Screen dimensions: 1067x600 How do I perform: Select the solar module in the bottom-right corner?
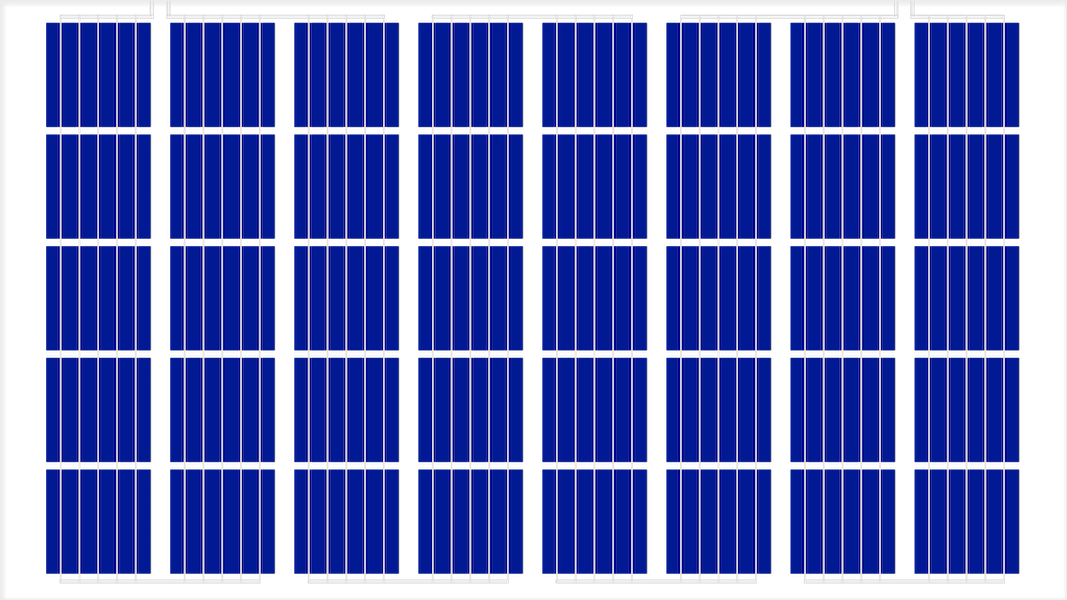tap(966, 521)
